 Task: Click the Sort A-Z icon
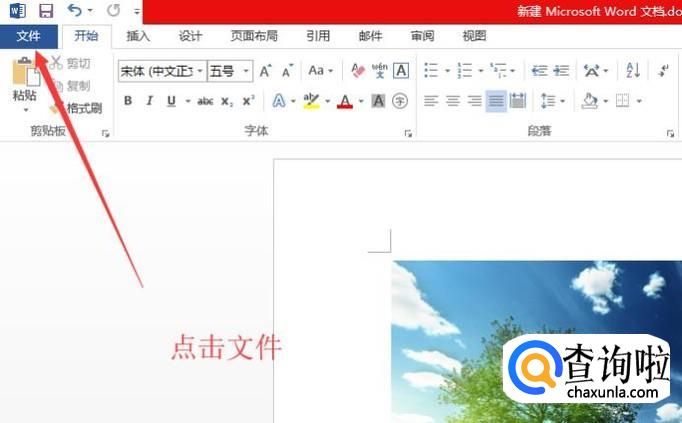pos(632,71)
